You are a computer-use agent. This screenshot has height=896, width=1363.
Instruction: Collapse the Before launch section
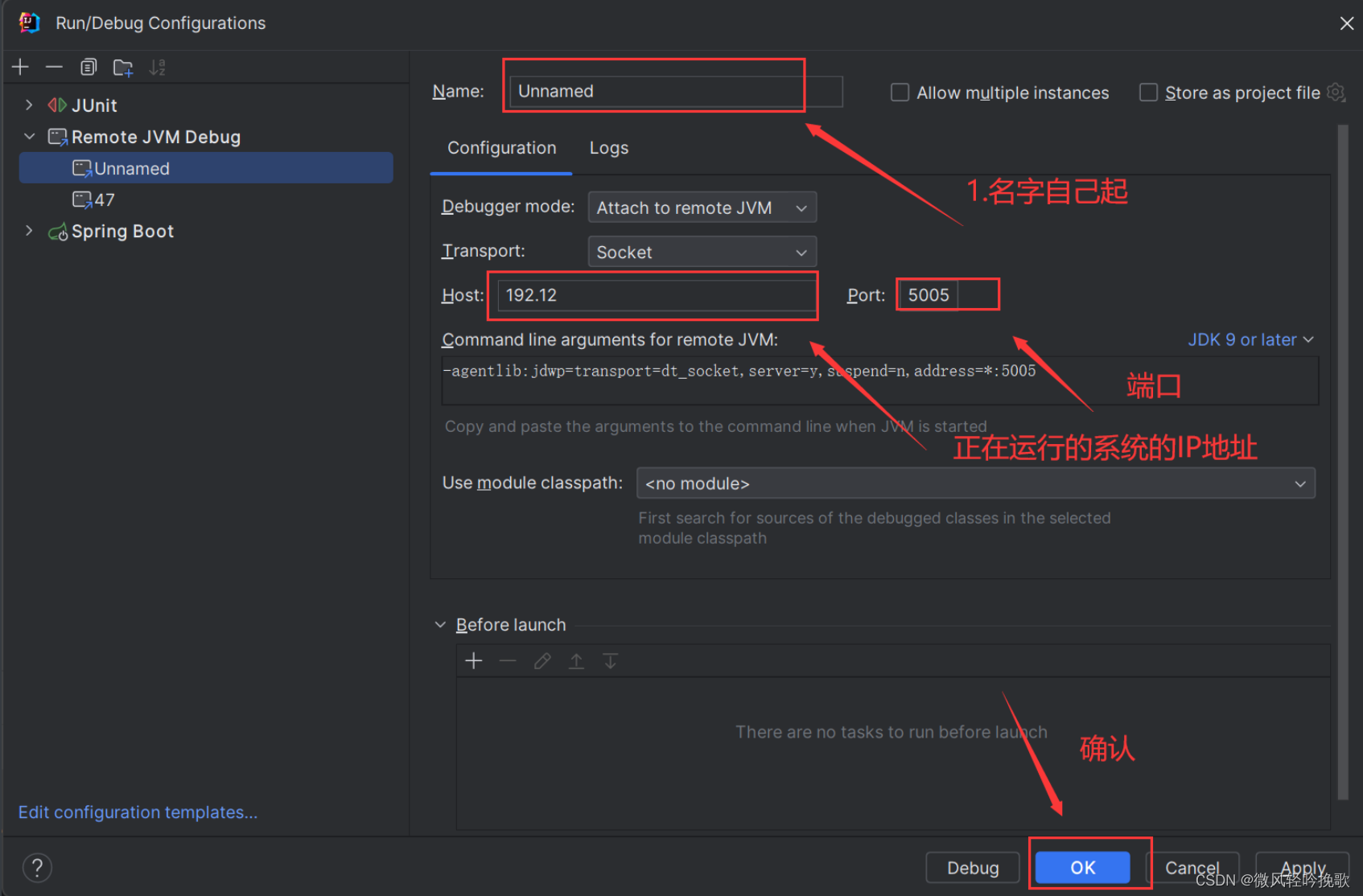[440, 625]
